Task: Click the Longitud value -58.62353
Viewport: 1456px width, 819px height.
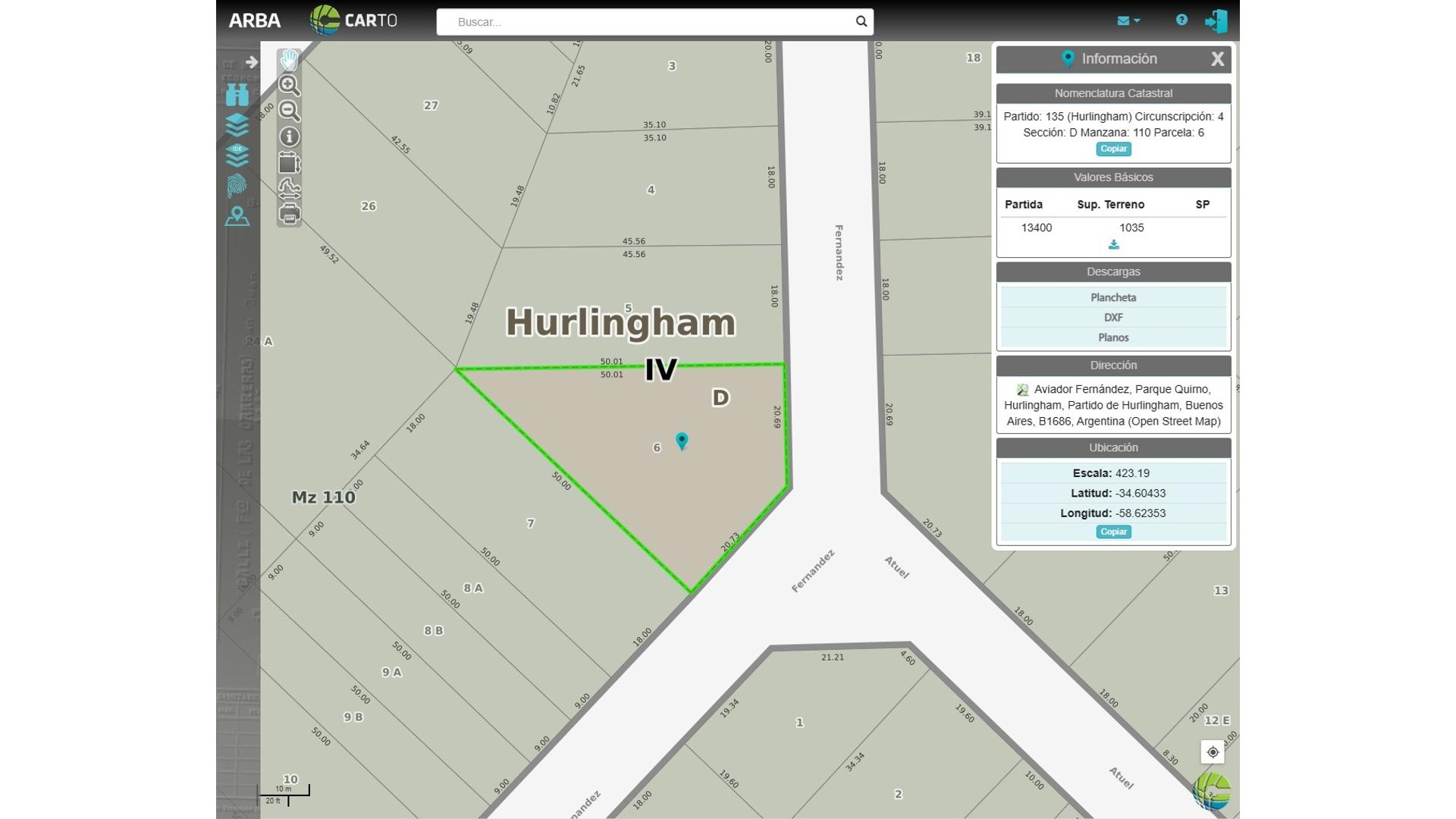Action: [1141, 513]
